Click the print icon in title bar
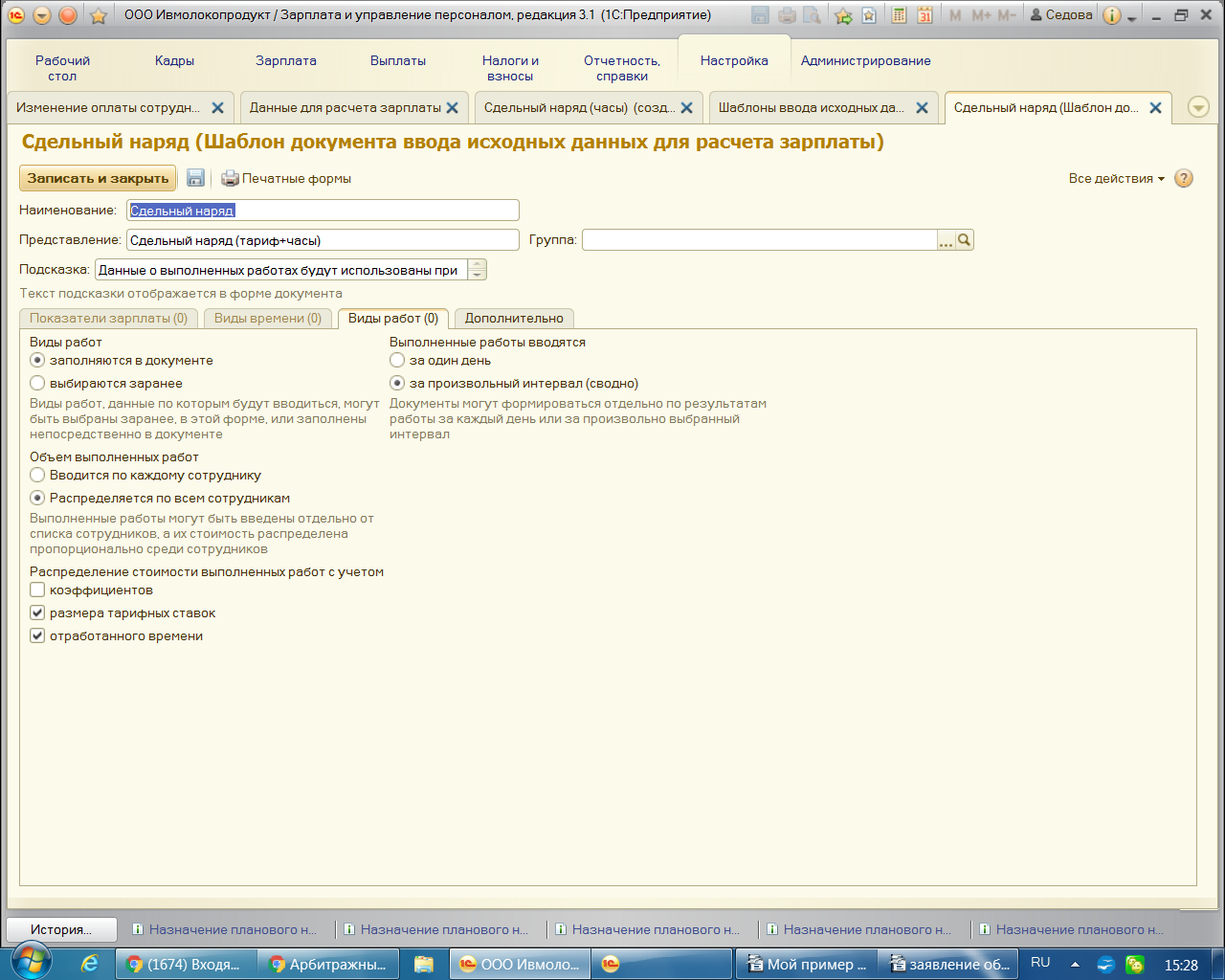The height and width of the screenshot is (980, 1225). [x=787, y=15]
